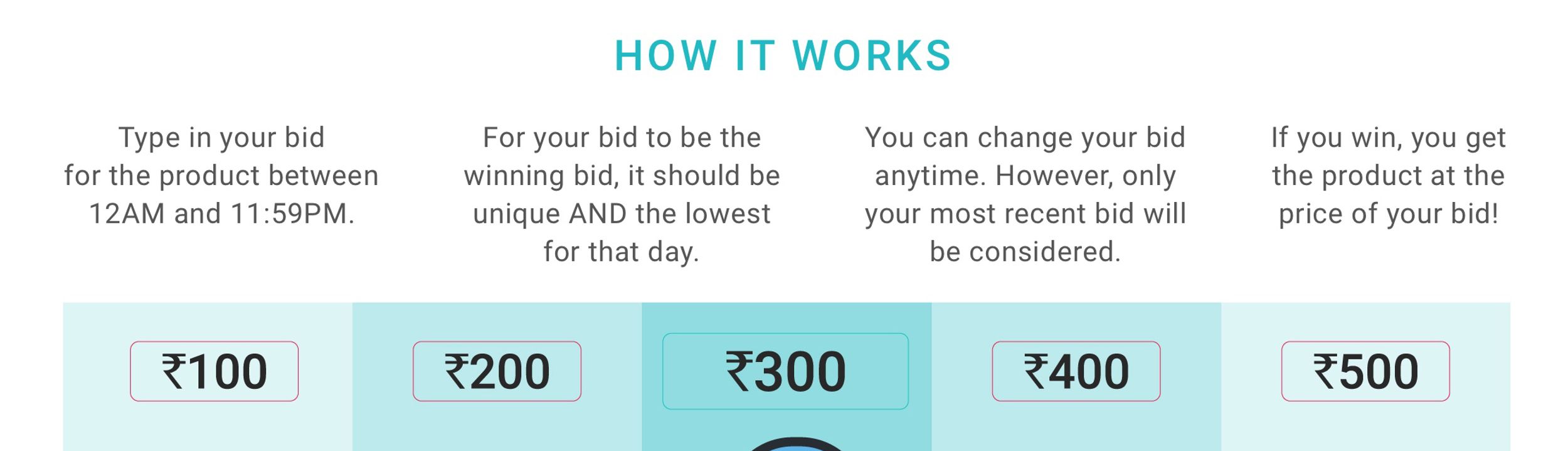1568x451 pixels.
Task: Click 'the product at the' line
Action: pyautogui.click(x=1389, y=176)
